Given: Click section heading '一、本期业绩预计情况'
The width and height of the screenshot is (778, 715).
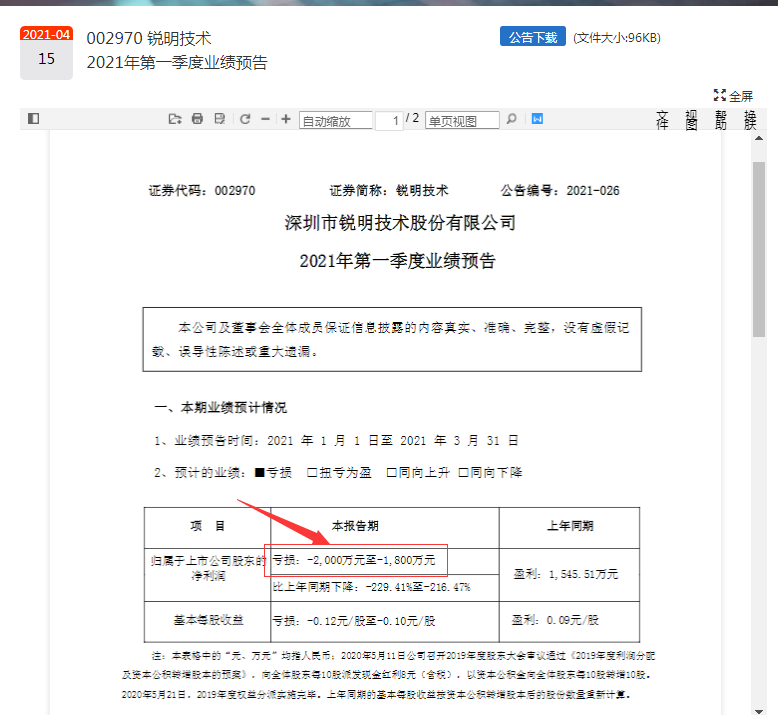Looking at the screenshot, I should point(220,408).
